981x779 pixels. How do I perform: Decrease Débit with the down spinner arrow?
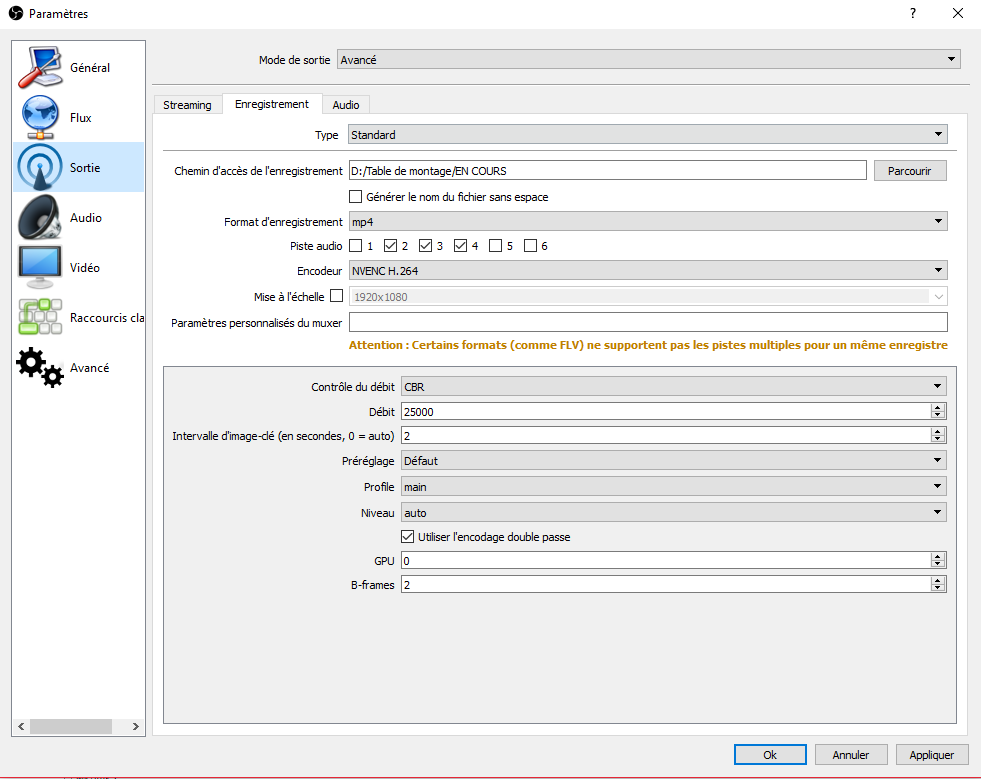[938, 415]
